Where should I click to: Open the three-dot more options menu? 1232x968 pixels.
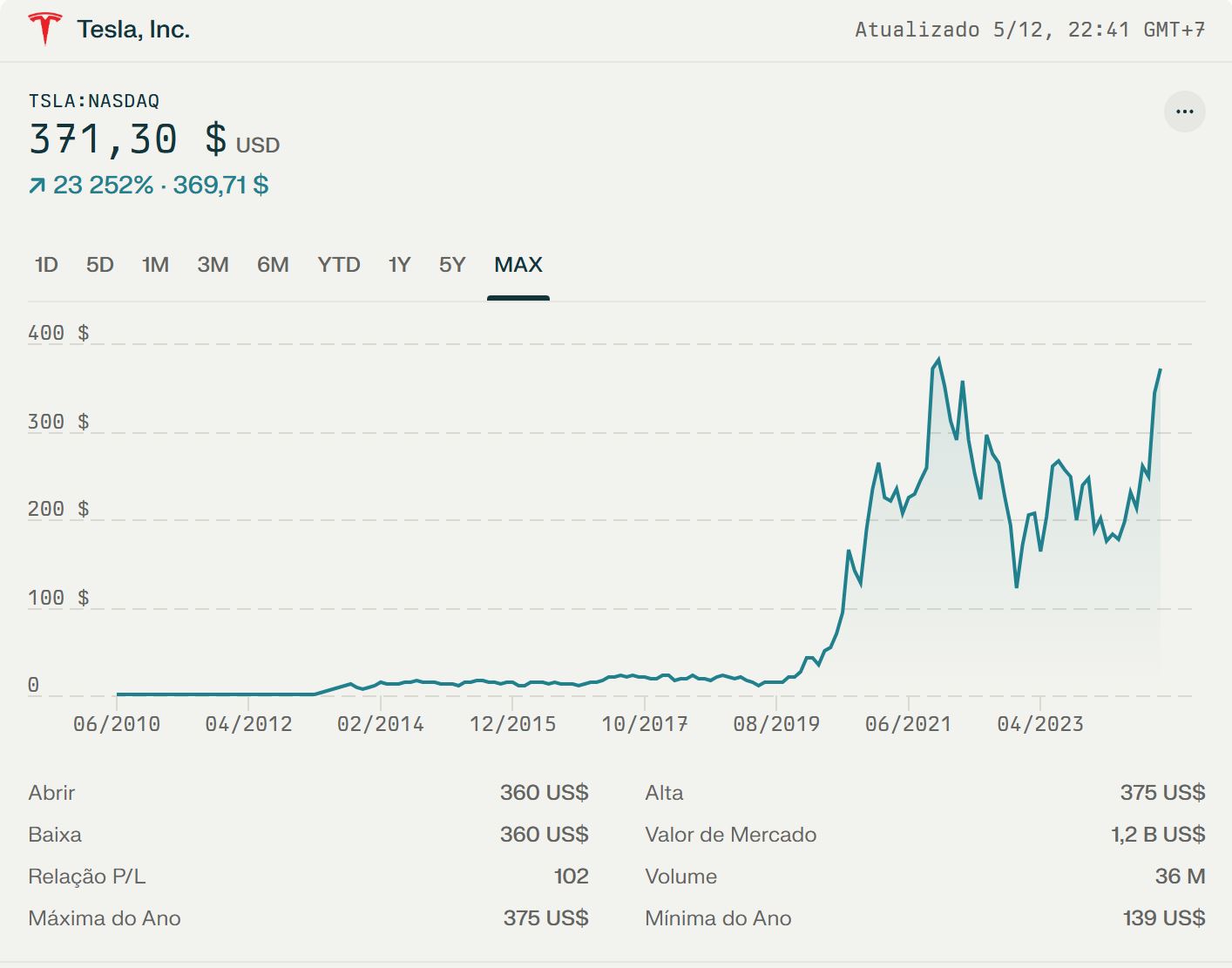(1184, 112)
